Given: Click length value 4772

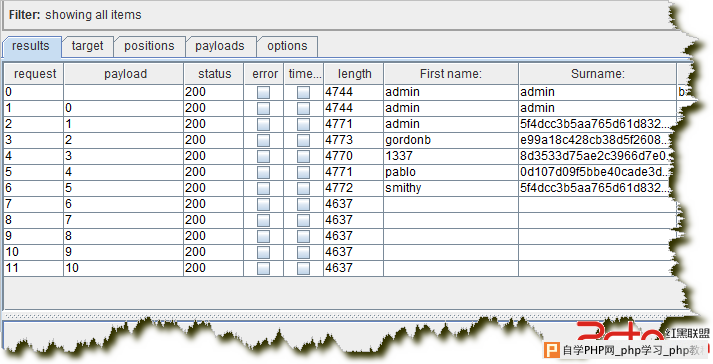Looking at the screenshot, I should (x=354, y=188).
